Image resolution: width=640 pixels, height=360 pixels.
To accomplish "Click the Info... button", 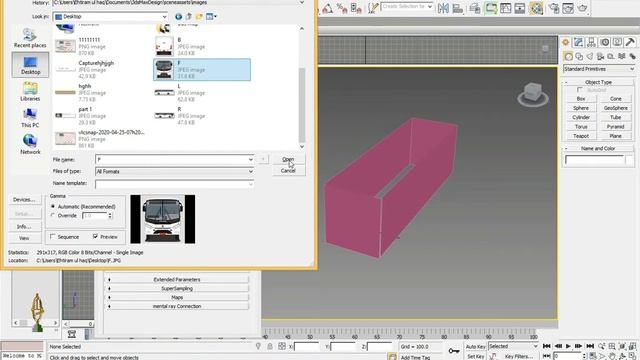I will coord(24,226).
